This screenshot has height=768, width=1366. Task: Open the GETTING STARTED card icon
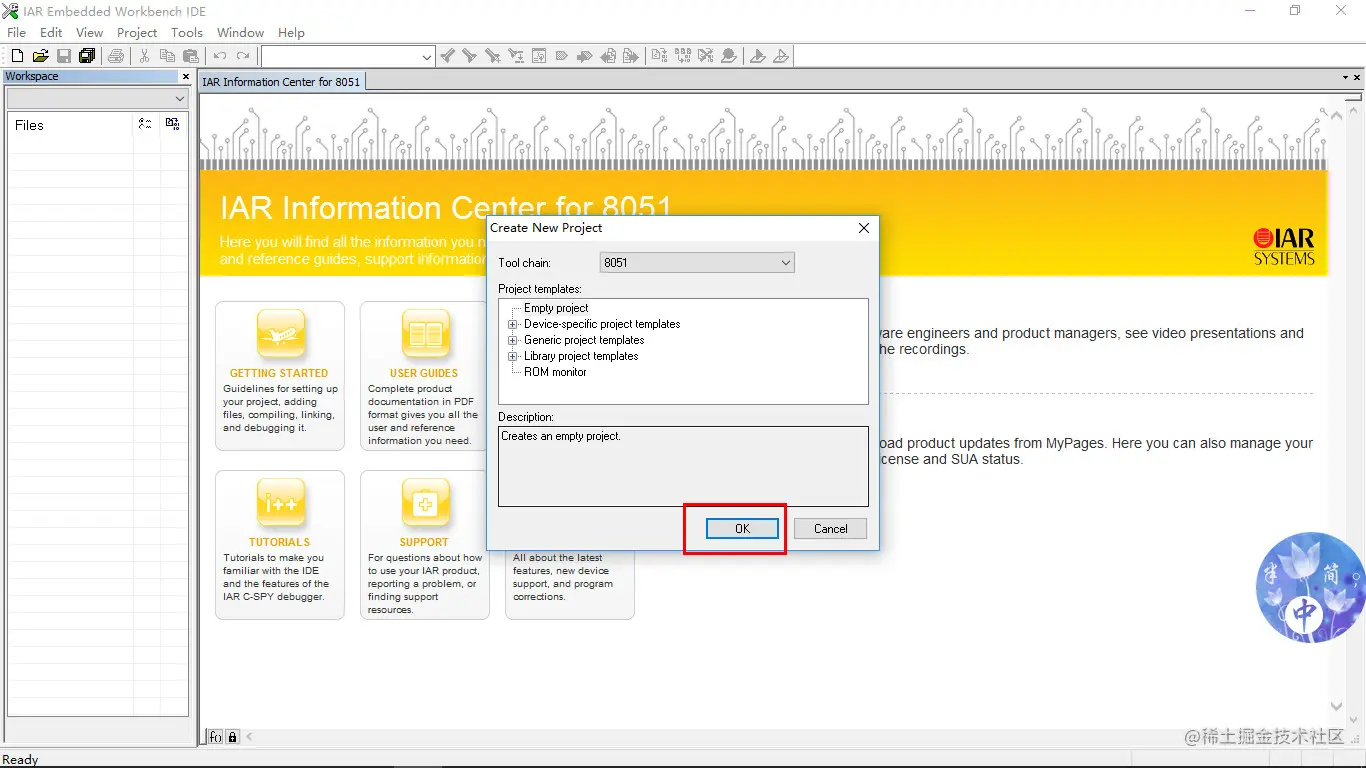pos(281,334)
